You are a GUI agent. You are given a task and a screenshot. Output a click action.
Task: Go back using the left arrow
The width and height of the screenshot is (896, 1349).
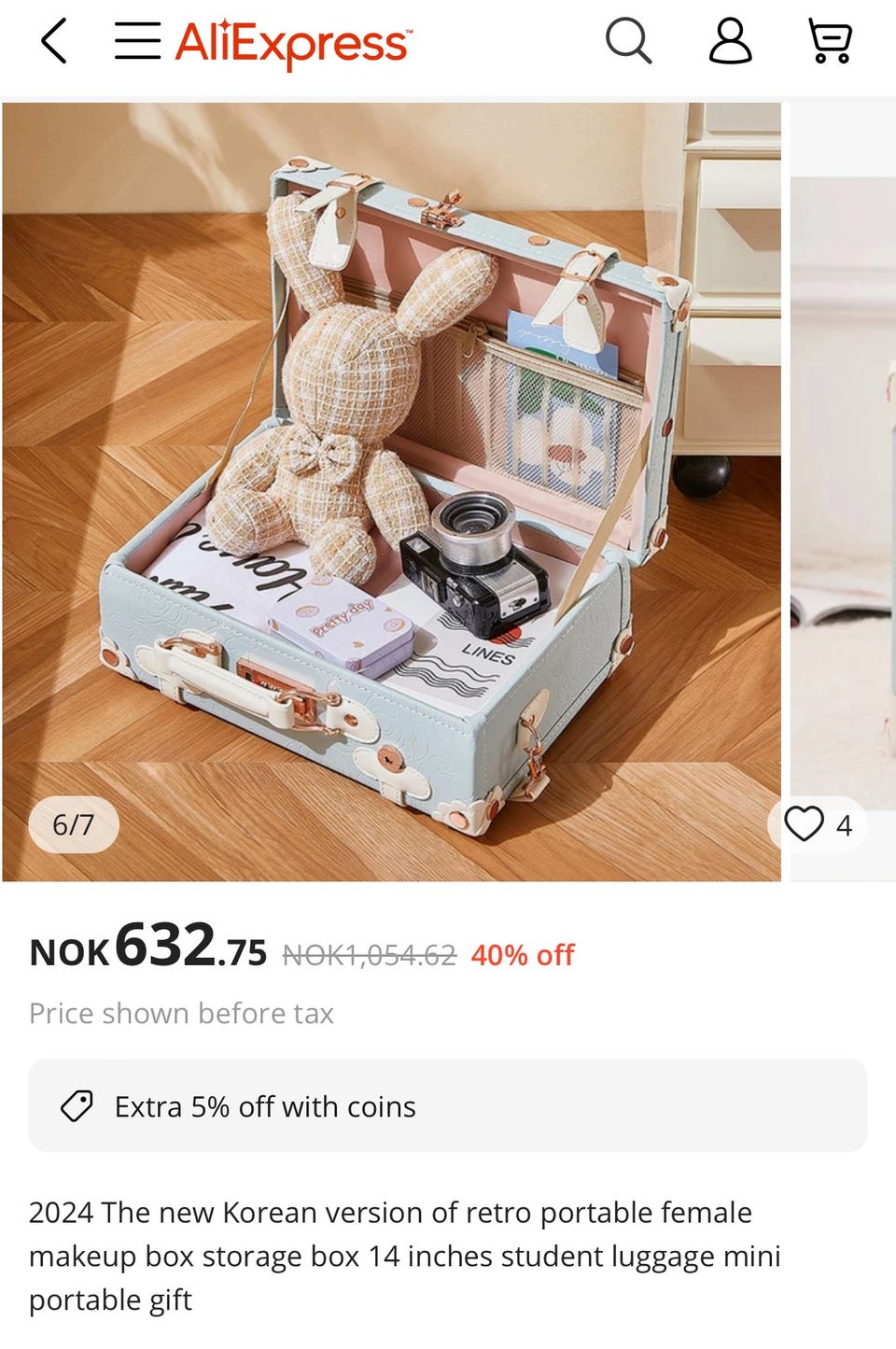[54, 42]
